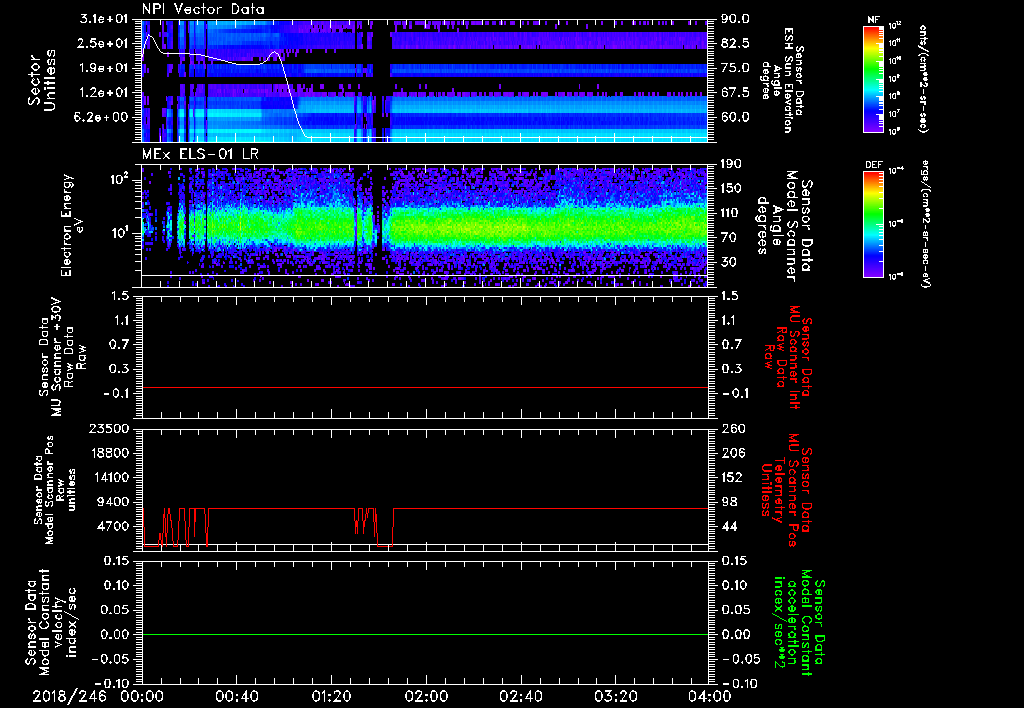
Task: Click the 02:00 time tick label
Action: coord(426,696)
